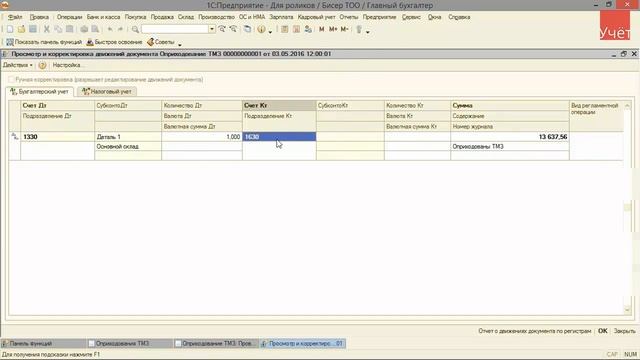Open the Кадровый учет menu
Viewport: 640px width, 360px height.
316,17
